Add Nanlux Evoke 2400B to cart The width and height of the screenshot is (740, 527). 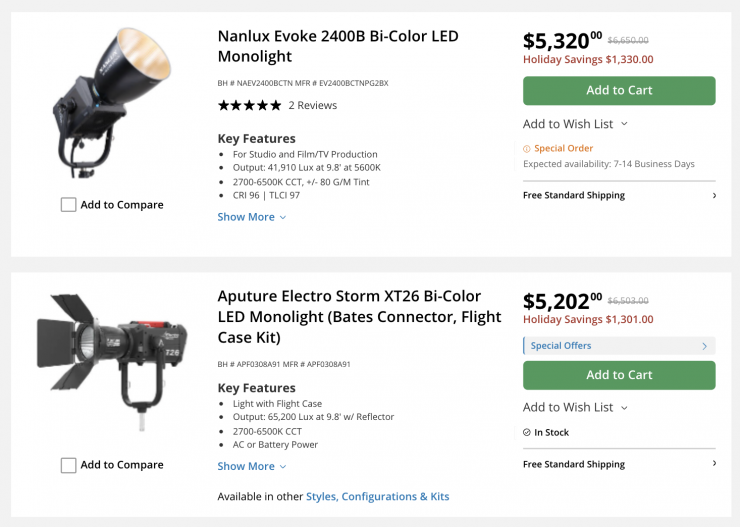click(619, 90)
